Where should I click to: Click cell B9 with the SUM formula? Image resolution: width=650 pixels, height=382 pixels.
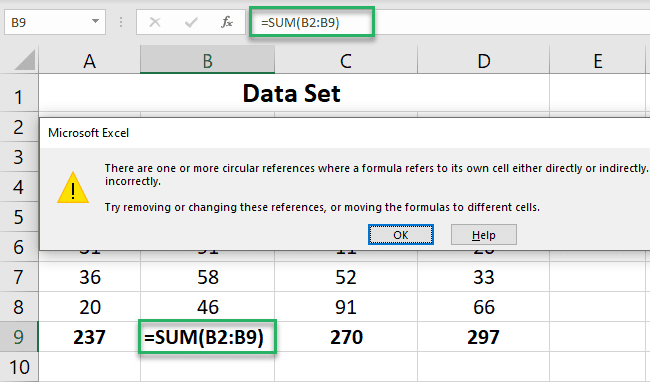tap(207, 337)
